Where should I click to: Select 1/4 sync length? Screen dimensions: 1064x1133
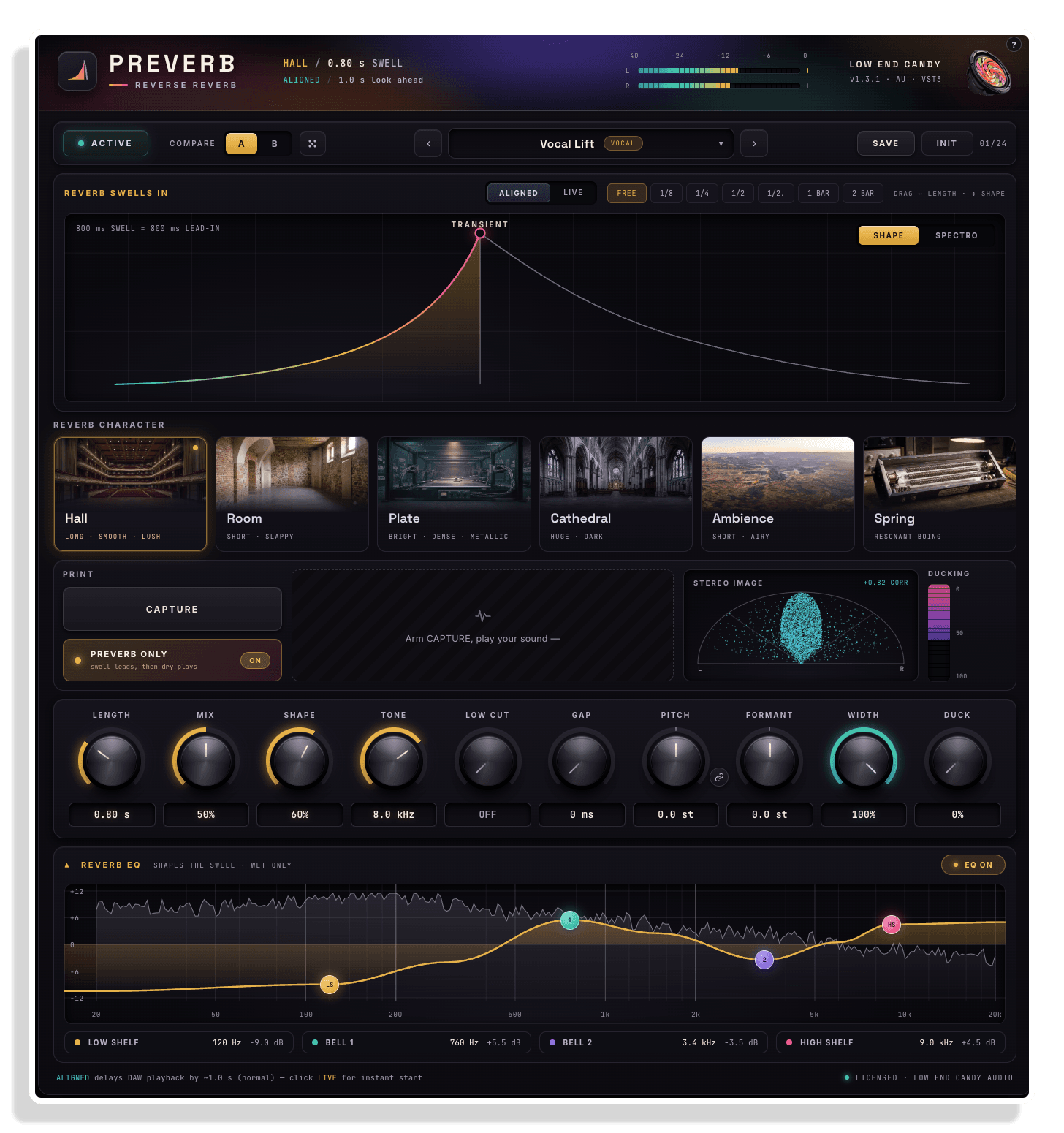click(x=702, y=193)
